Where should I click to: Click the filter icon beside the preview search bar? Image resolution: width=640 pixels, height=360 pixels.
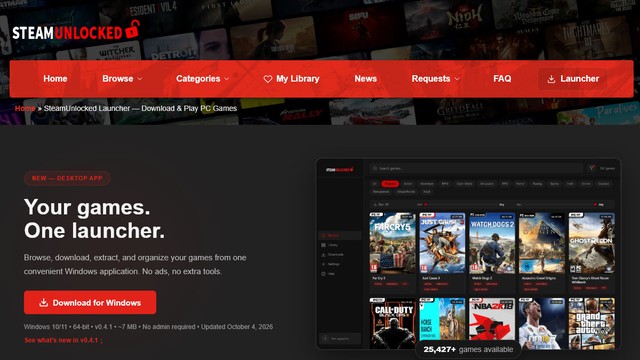(592, 168)
